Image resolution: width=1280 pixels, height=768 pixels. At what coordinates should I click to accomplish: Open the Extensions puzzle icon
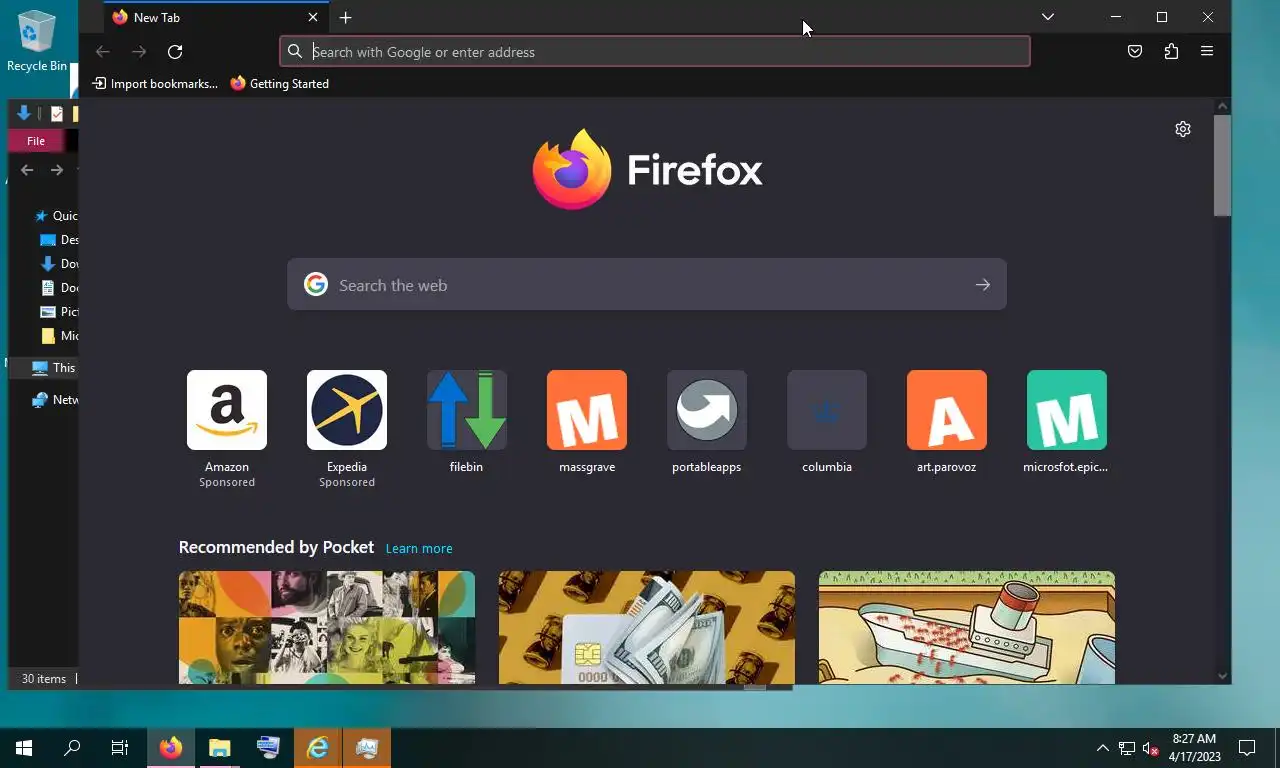1171,52
